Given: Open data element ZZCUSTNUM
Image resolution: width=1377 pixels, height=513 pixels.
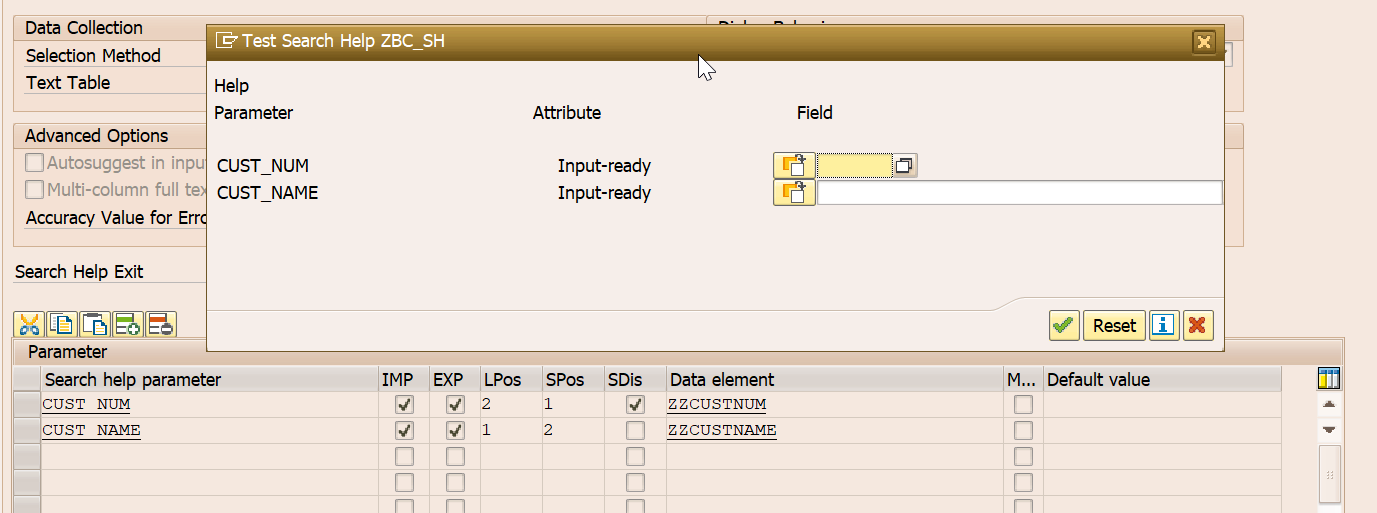Looking at the screenshot, I should point(717,405).
